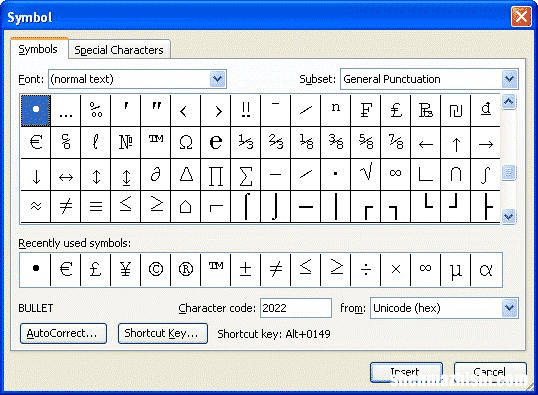Pick the ellipsis symbol in the grid
This screenshot has width=538, height=395.
click(66, 111)
